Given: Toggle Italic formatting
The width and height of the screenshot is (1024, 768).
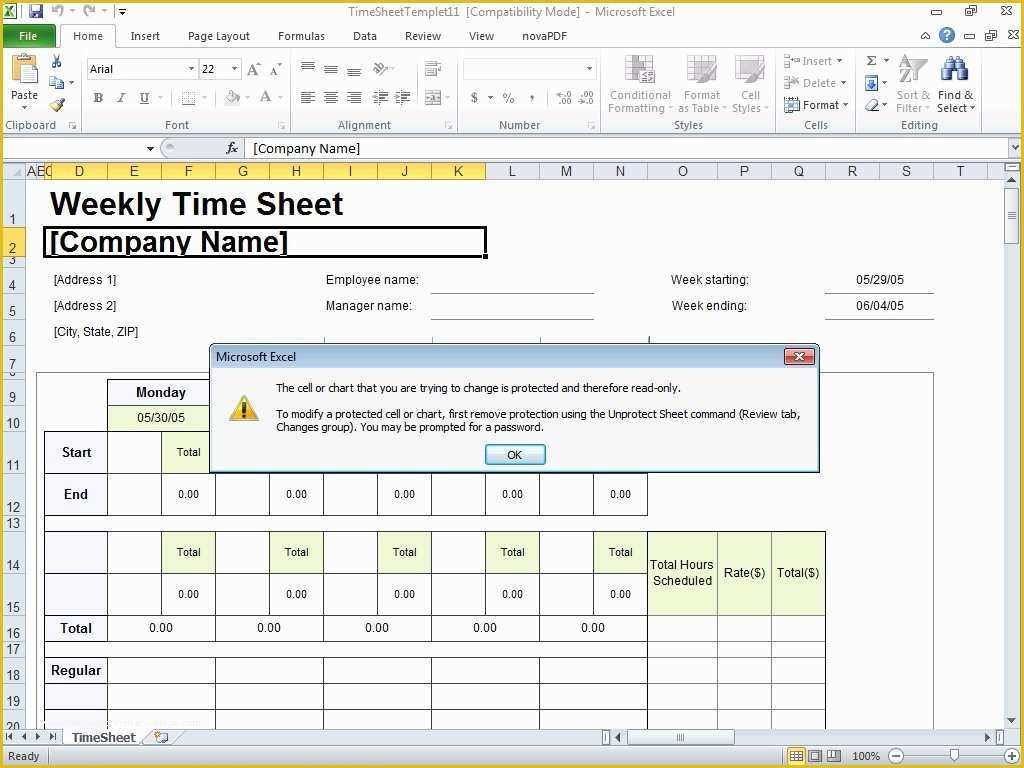Looking at the screenshot, I should click(121, 98).
